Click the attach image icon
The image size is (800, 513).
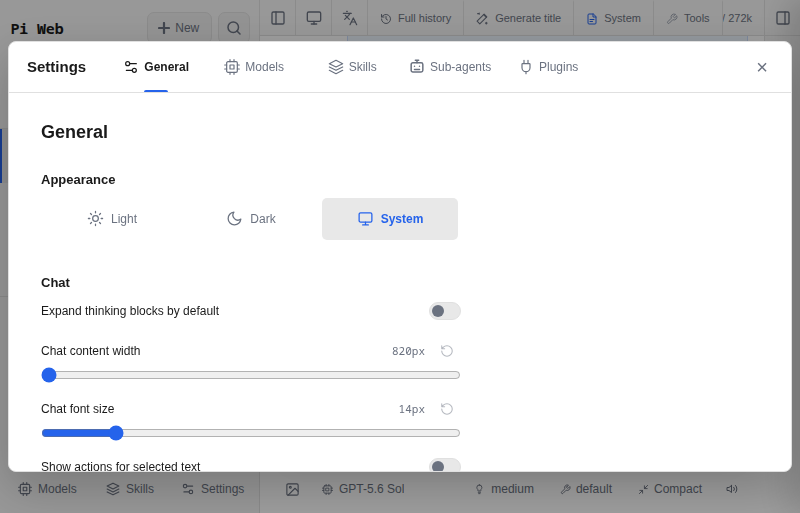pyautogui.click(x=292, y=490)
